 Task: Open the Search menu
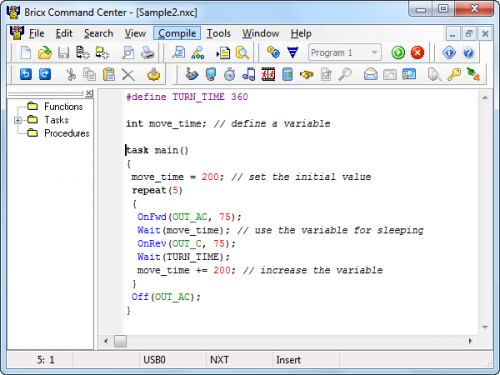[x=98, y=33]
